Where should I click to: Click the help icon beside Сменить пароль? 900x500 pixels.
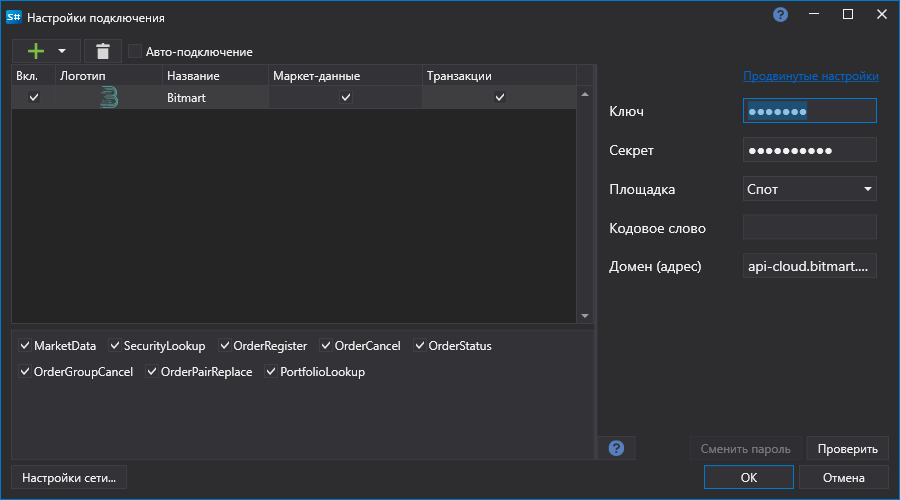(x=616, y=448)
